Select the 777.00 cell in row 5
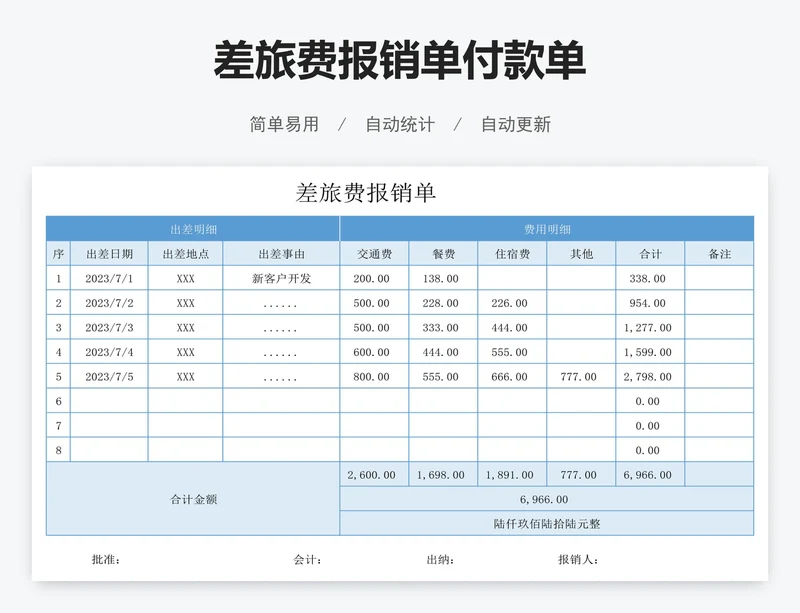The image size is (800, 613). pos(581,377)
